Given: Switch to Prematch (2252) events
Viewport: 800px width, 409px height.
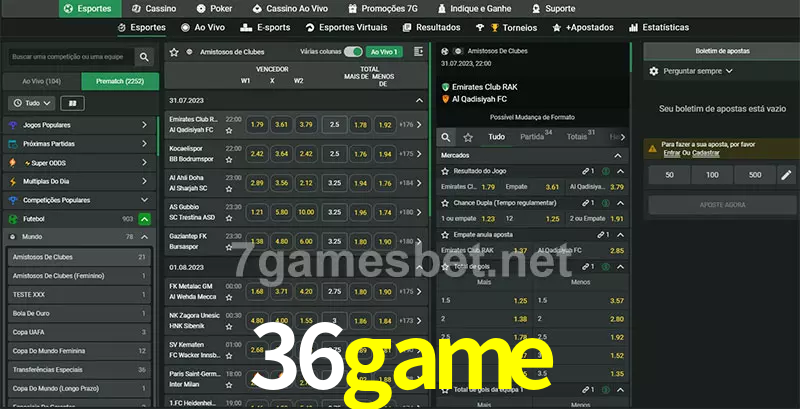Looking at the screenshot, I should click(x=118, y=80).
